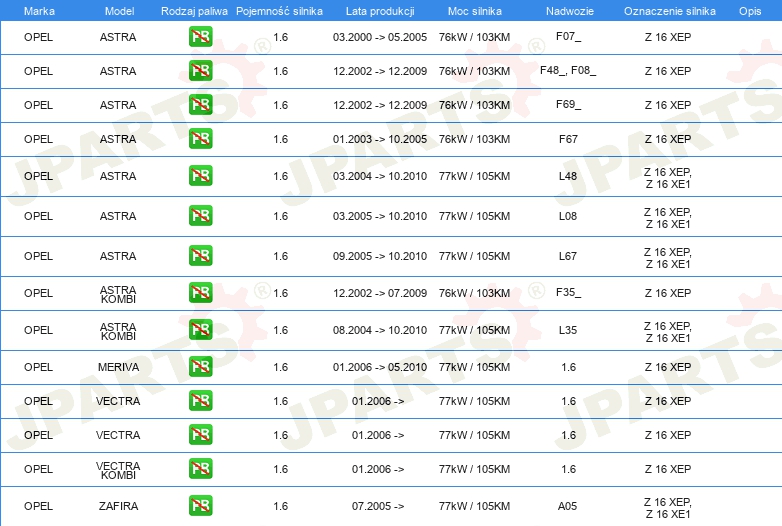Viewport: 782px width, 526px height.
Task: Click the production dates '12.2002 -> 07.2009'
Action: click(380, 293)
